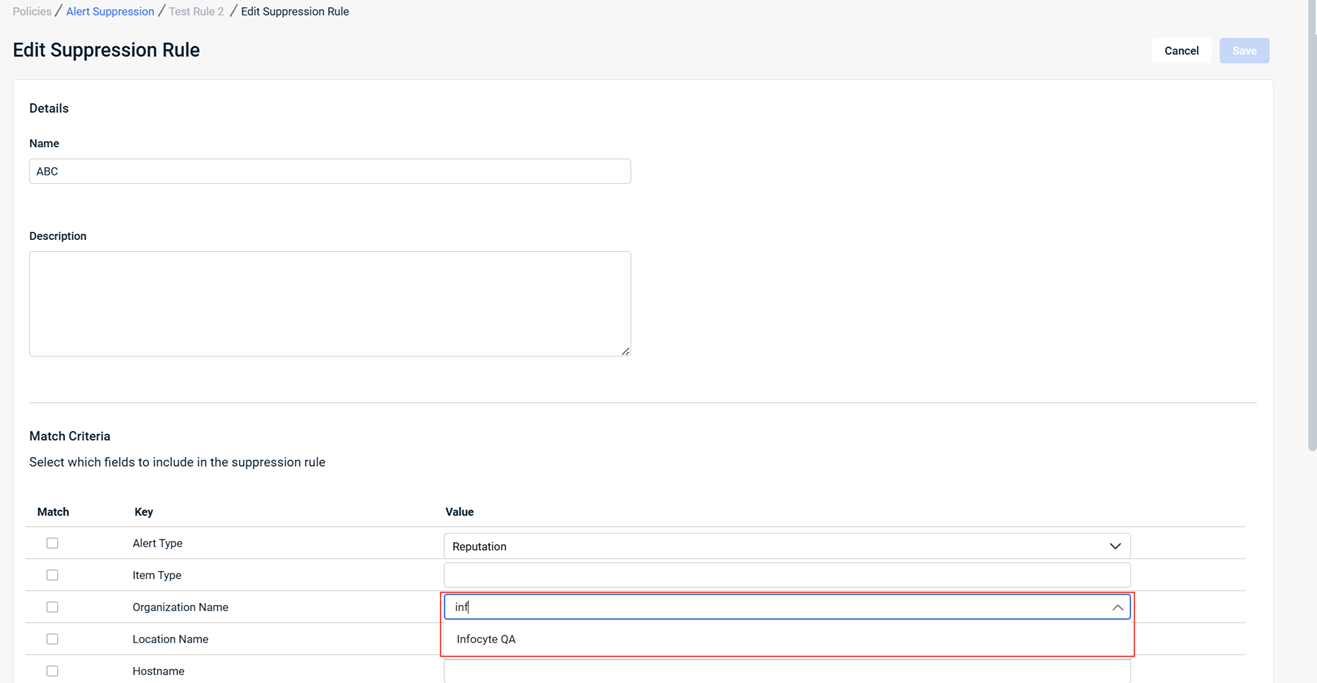The width and height of the screenshot is (1317, 683).
Task: Grab the Description textarea resize handle
Action: coord(625,351)
